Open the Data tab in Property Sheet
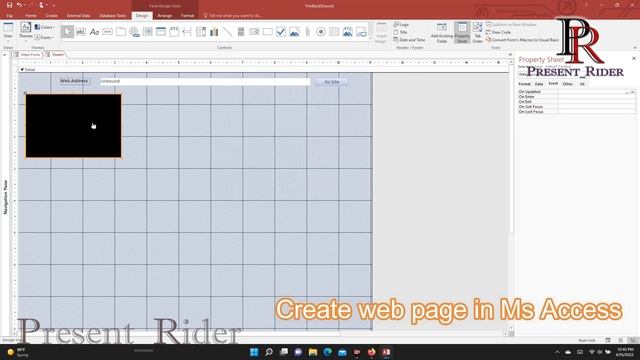The height and width of the screenshot is (360, 640). pos(539,84)
